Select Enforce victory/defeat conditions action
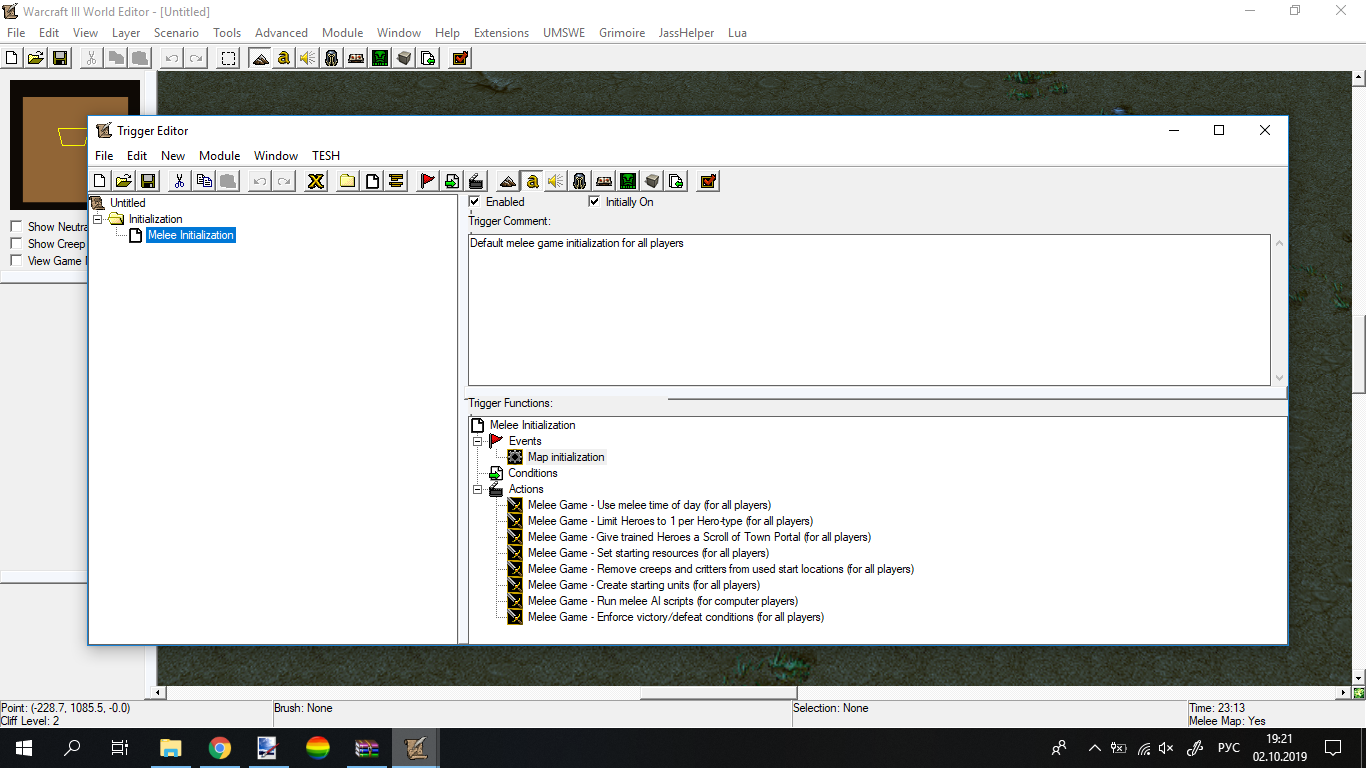The height and width of the screenshot is (768, 1366). 676,617
